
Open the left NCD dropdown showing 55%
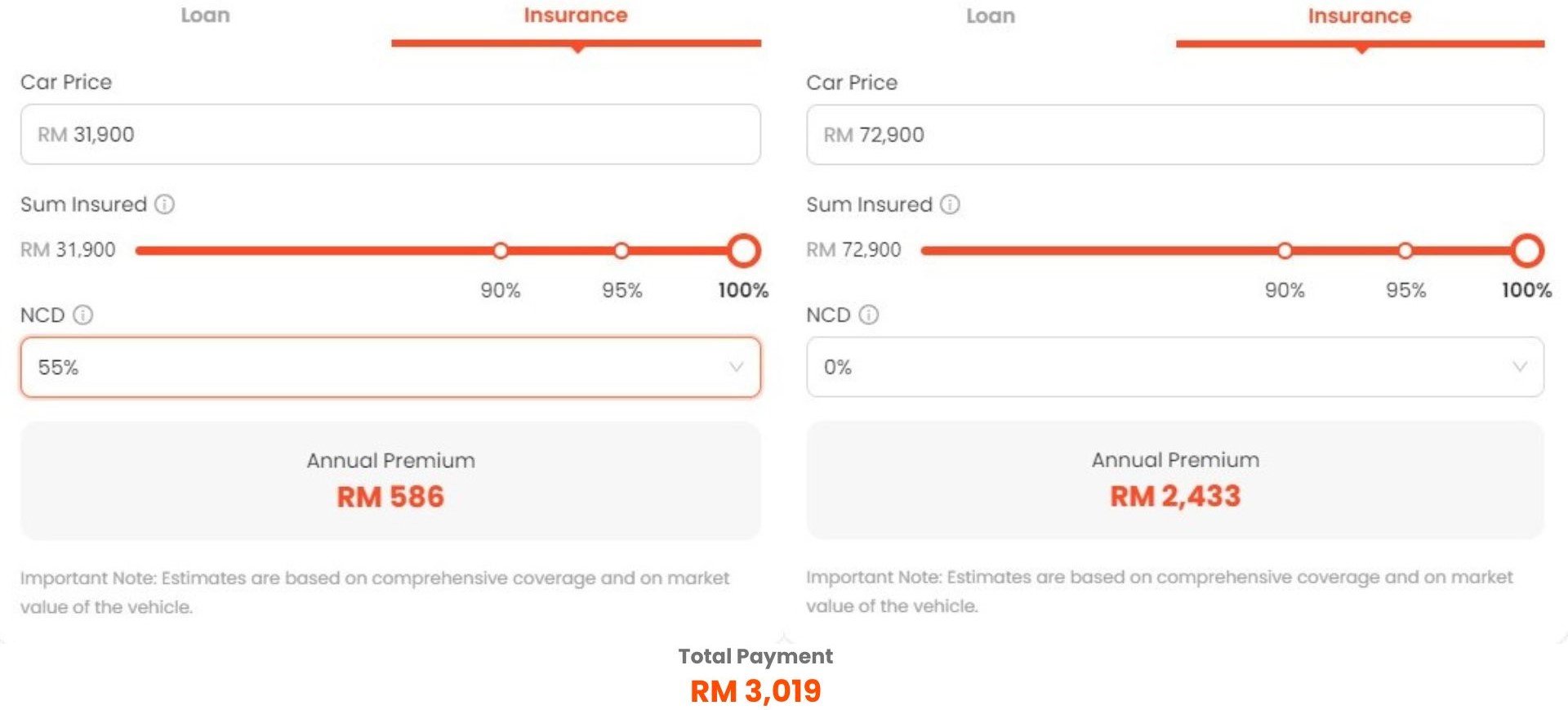click(390, 368)
